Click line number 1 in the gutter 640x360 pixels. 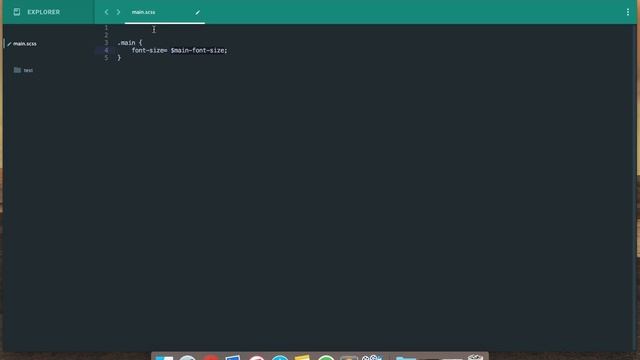[107, 28]
